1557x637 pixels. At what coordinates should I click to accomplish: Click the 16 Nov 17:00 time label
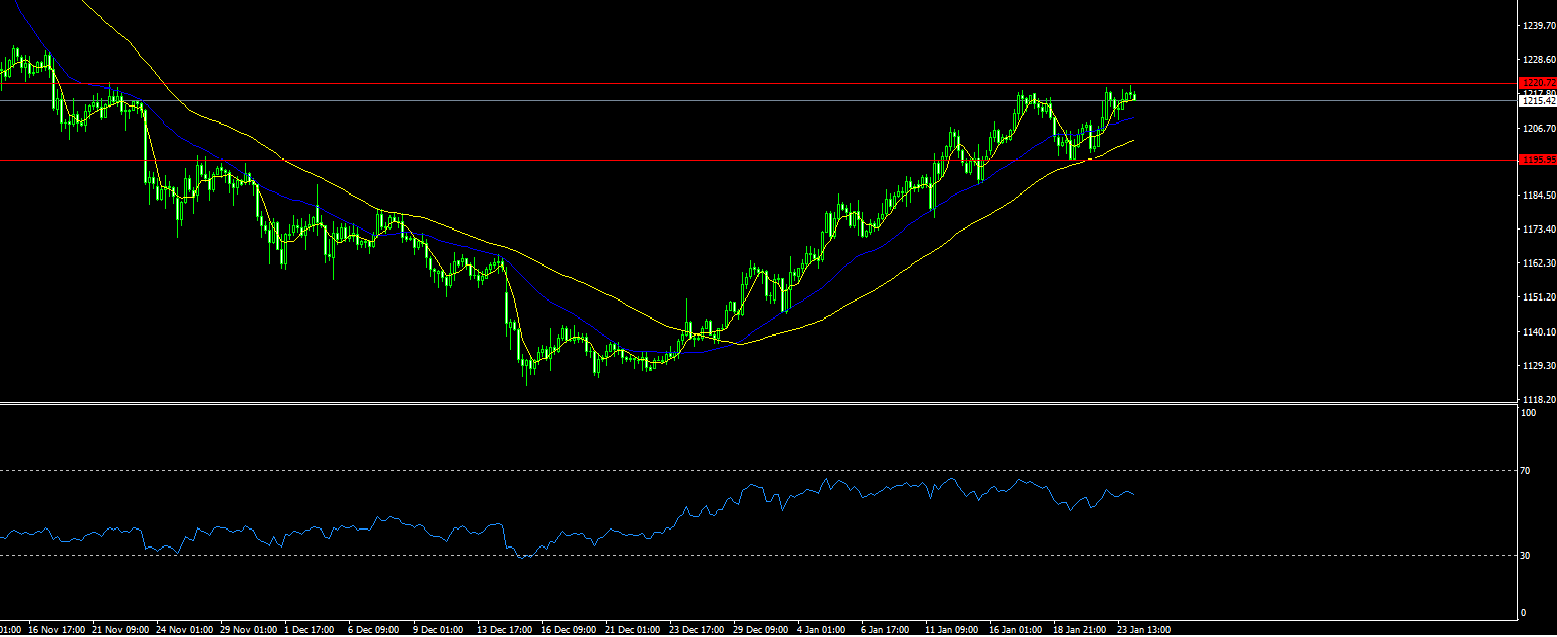pos(58,630)
